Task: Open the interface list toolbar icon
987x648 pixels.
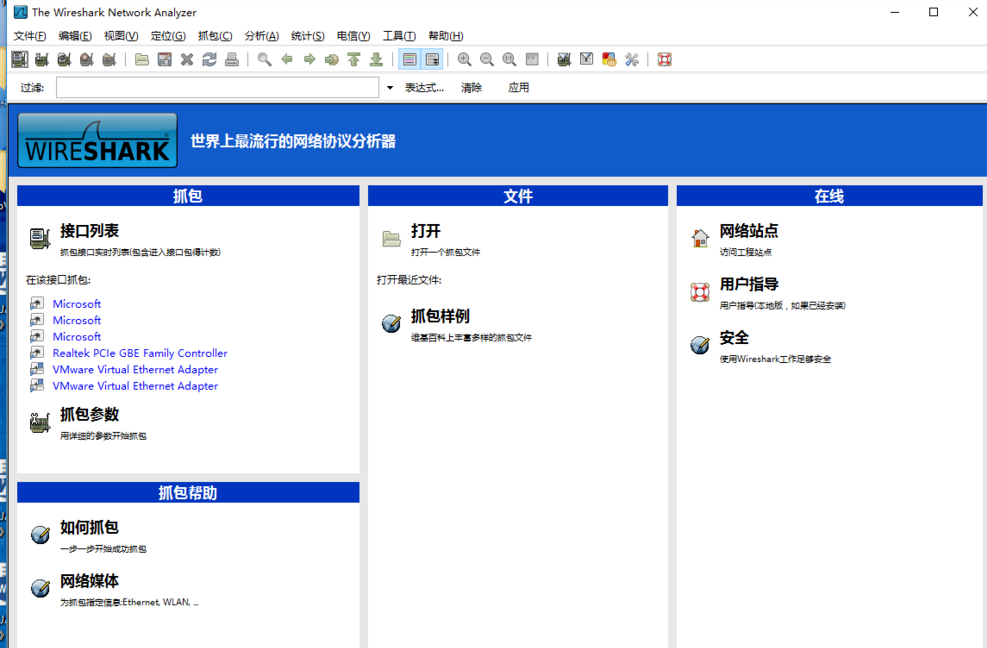Action: 19,59
